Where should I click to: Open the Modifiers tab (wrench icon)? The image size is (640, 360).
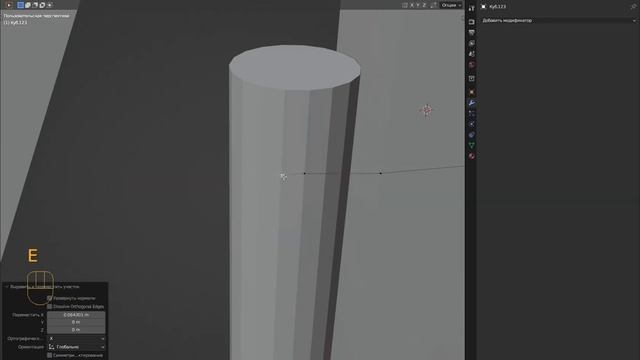pyautogui.click(x=471, y=102)
